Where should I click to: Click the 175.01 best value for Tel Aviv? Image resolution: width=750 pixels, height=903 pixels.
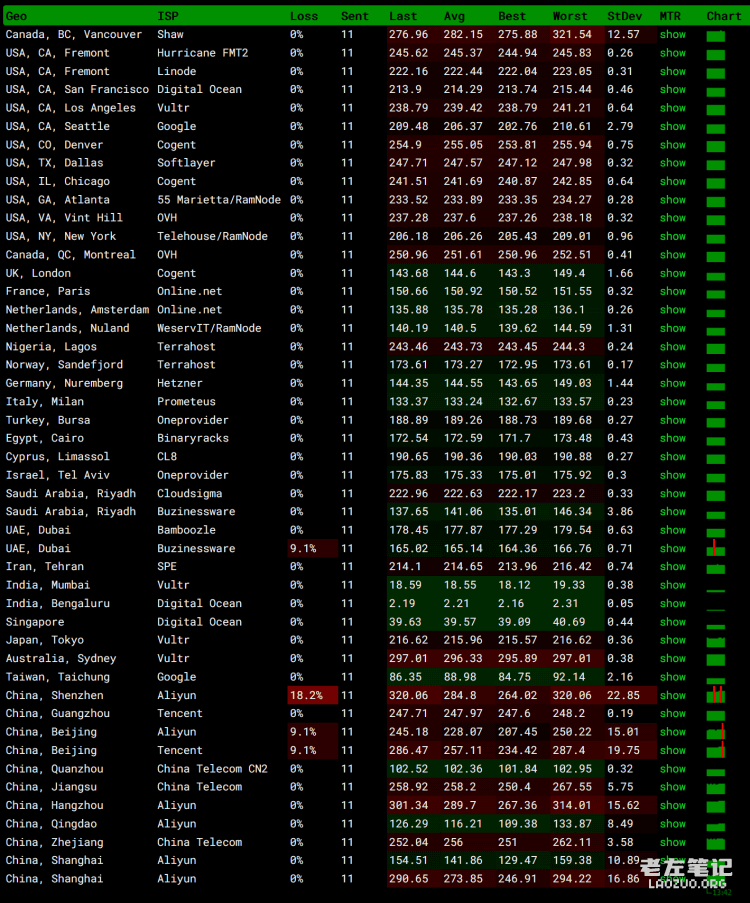point(517,475)
